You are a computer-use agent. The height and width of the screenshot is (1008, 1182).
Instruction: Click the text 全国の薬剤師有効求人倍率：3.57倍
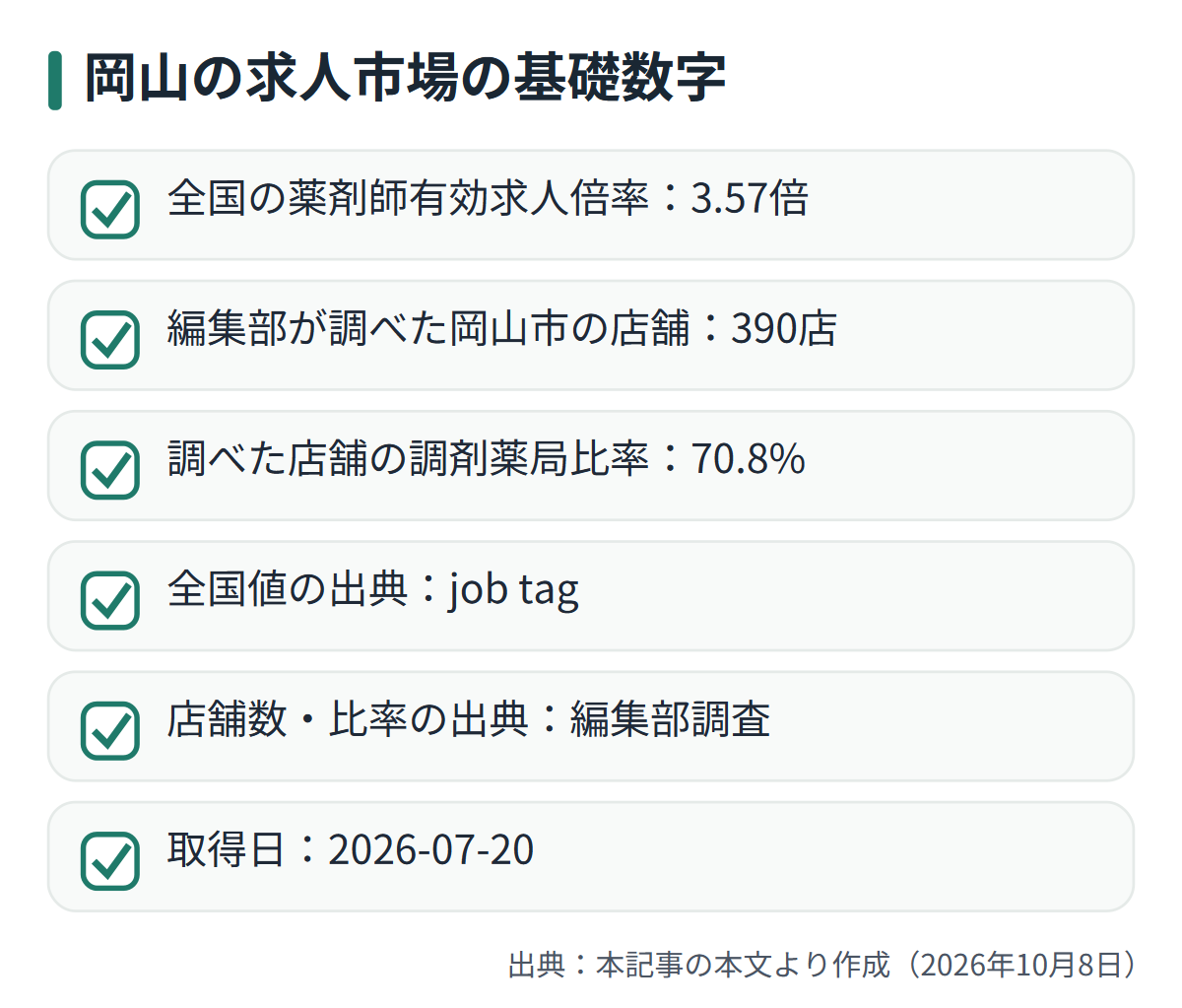click(x=489, y=198)
